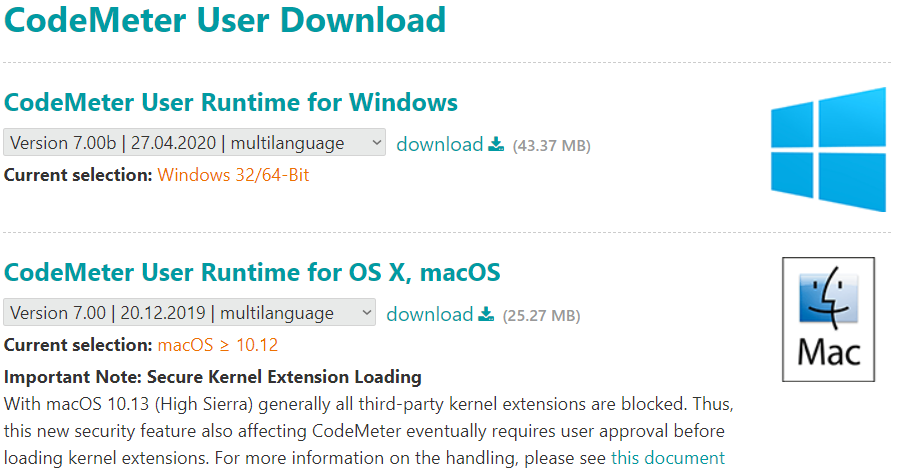Expand the Version 7.00 macOS dropdown
Image resolution: width=898 pixels, height=472 pixels.
[189, 313]
